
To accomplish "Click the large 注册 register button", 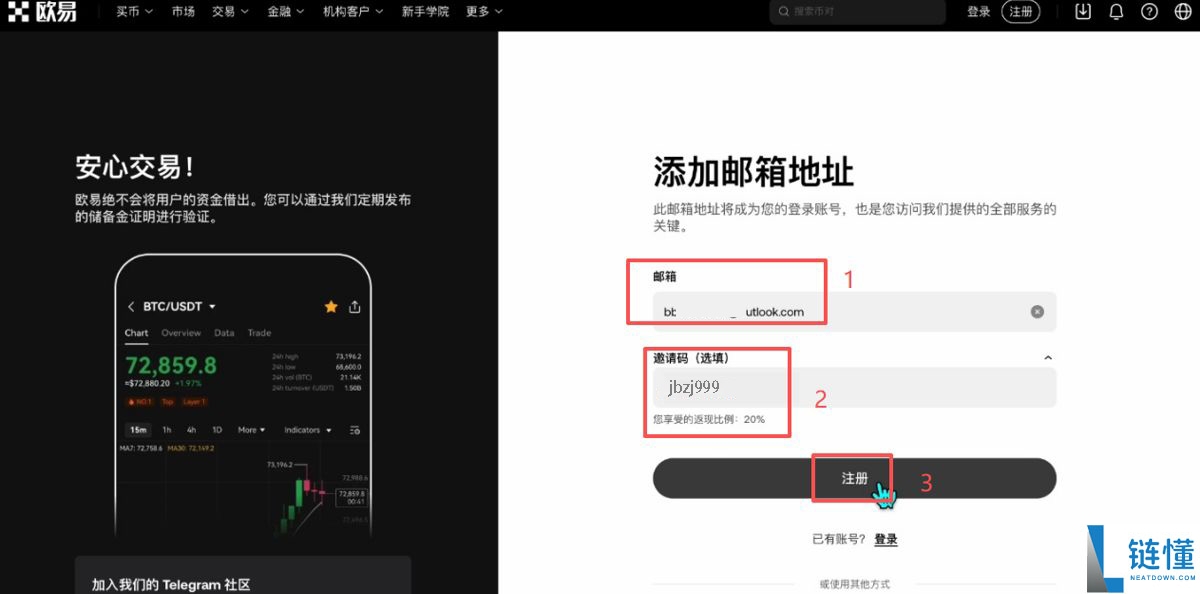I will point(854,478).
